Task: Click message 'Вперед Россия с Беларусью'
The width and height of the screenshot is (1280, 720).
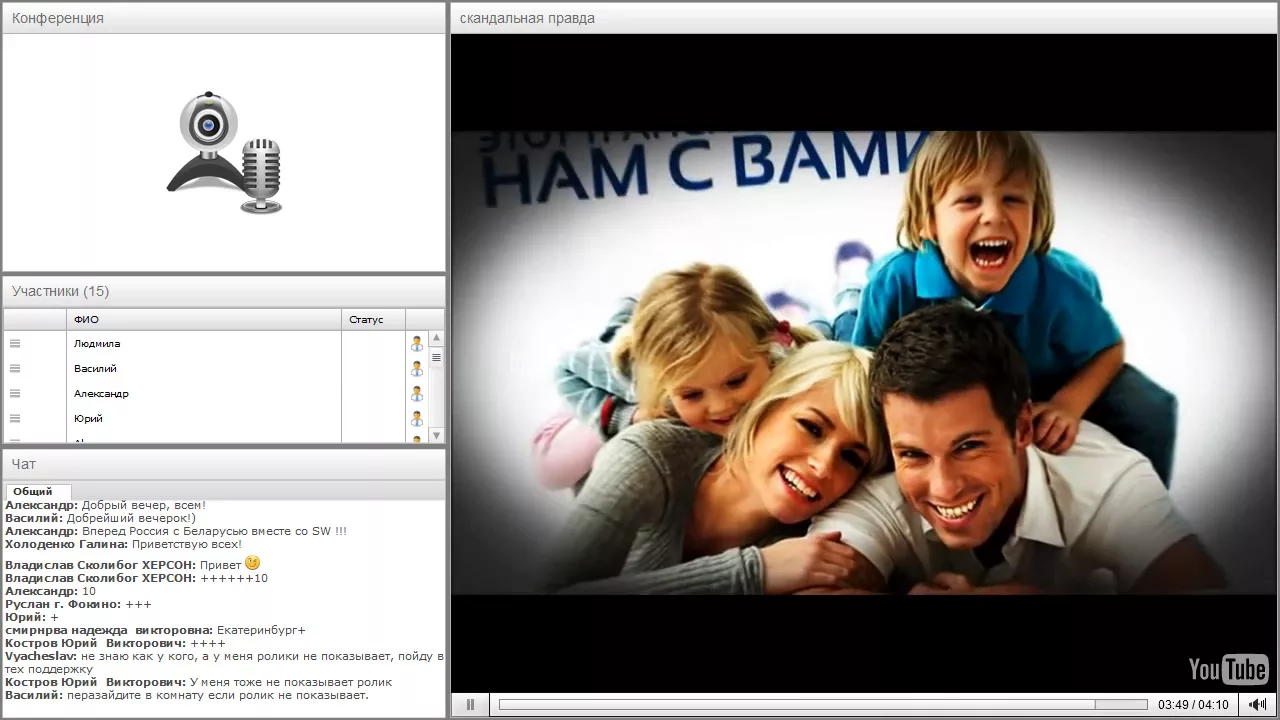Action: click(214, 531)
